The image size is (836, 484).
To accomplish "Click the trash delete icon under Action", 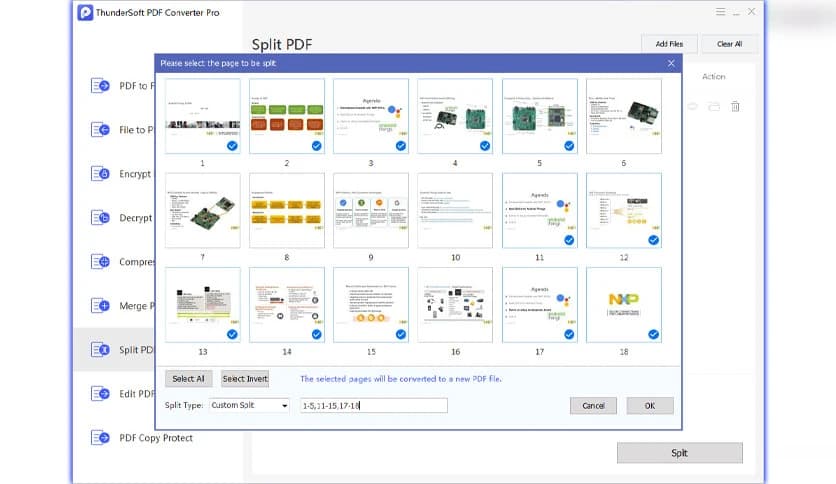I will [x=735, y=107].
